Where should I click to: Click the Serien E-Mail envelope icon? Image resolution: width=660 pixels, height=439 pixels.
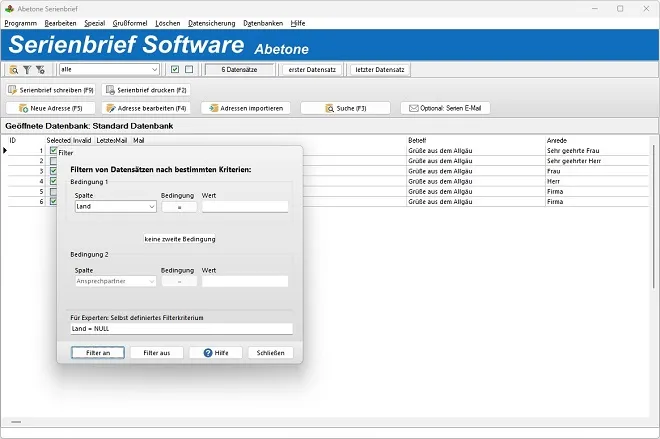coord(414,108)
